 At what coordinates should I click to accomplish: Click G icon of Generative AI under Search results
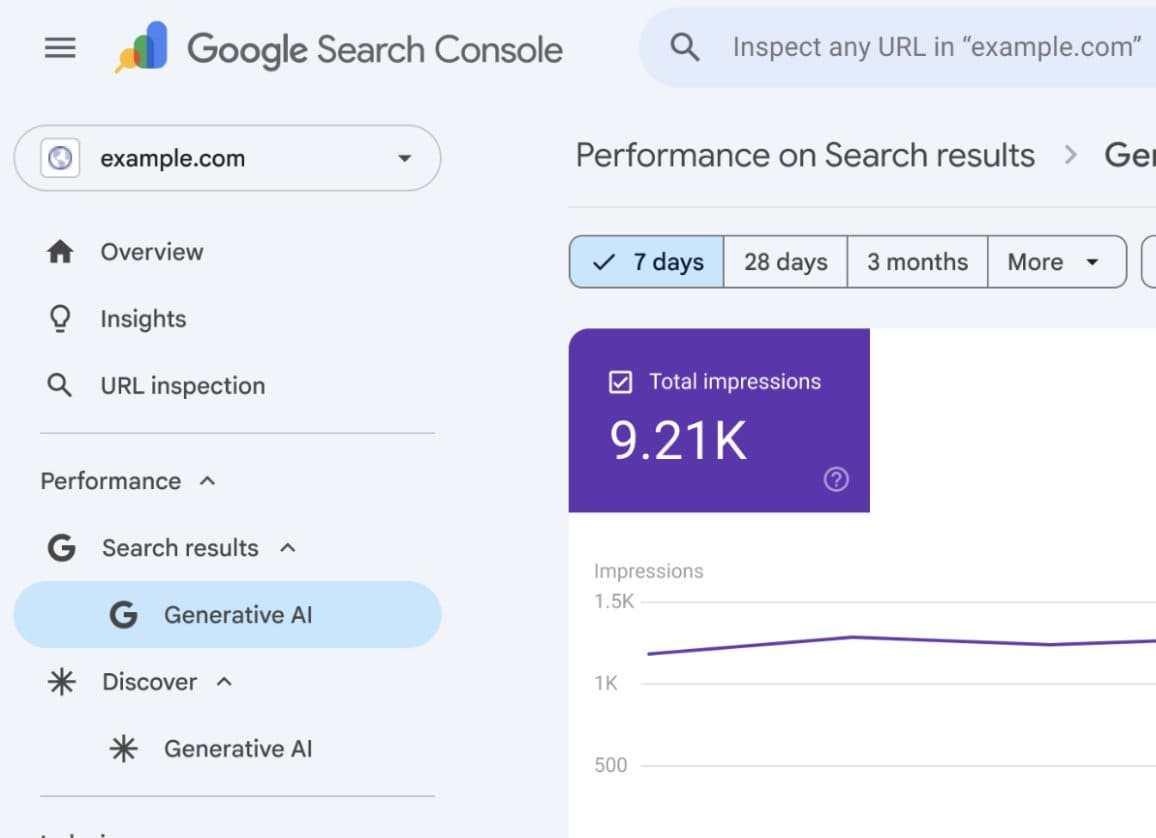pyautogui.click(x=123, y=615)
